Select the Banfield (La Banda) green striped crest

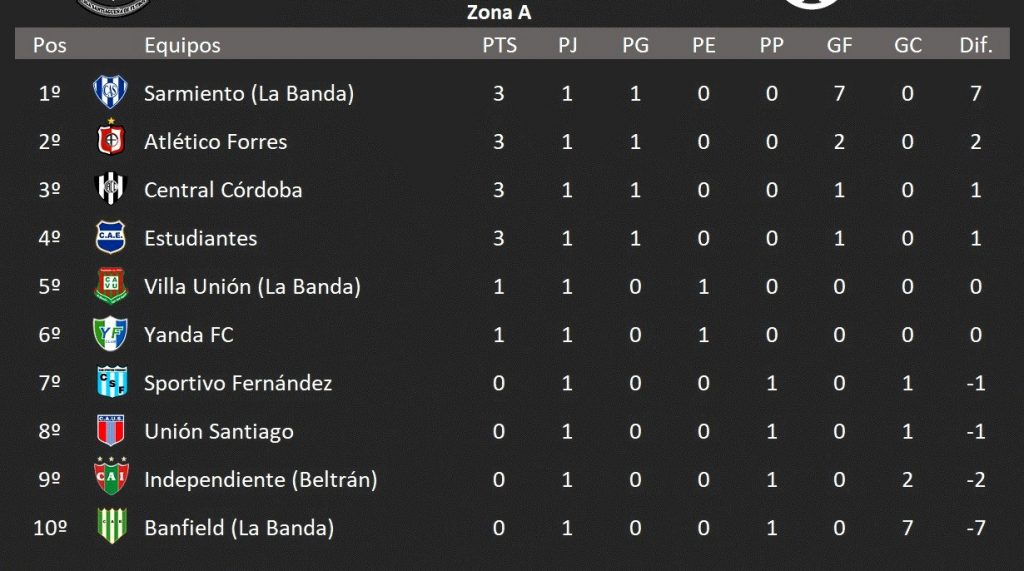112,526
